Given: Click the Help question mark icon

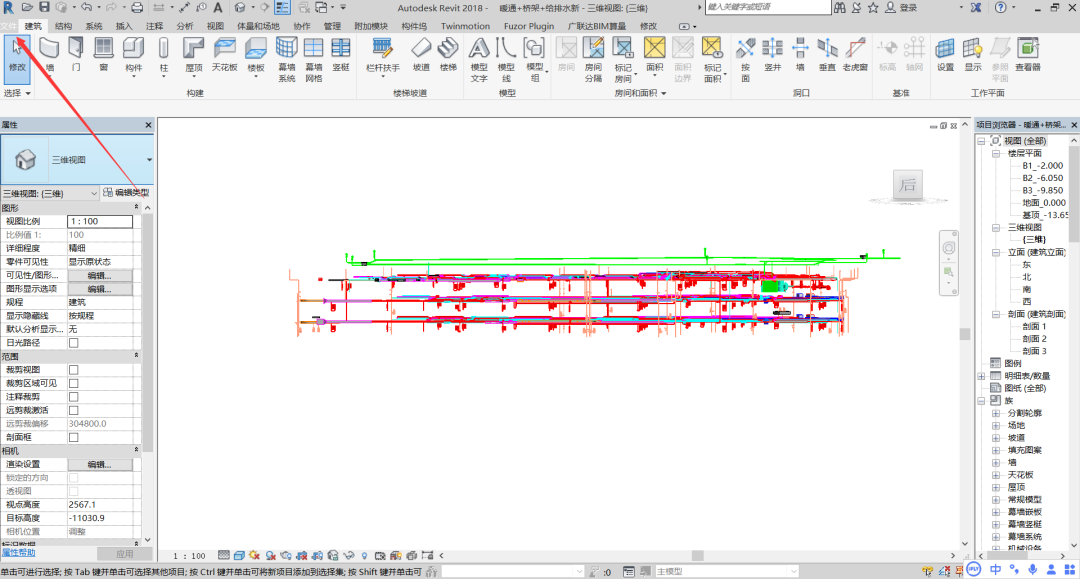Looking at the screenshot, I should tap(1000, 8).
